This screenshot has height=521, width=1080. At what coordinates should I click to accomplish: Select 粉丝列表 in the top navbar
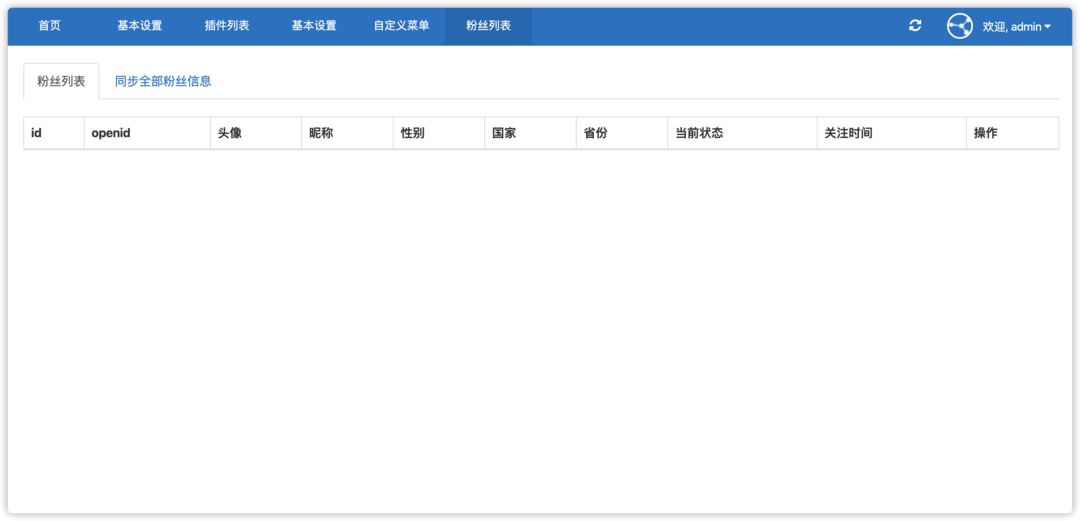[488, 26]
